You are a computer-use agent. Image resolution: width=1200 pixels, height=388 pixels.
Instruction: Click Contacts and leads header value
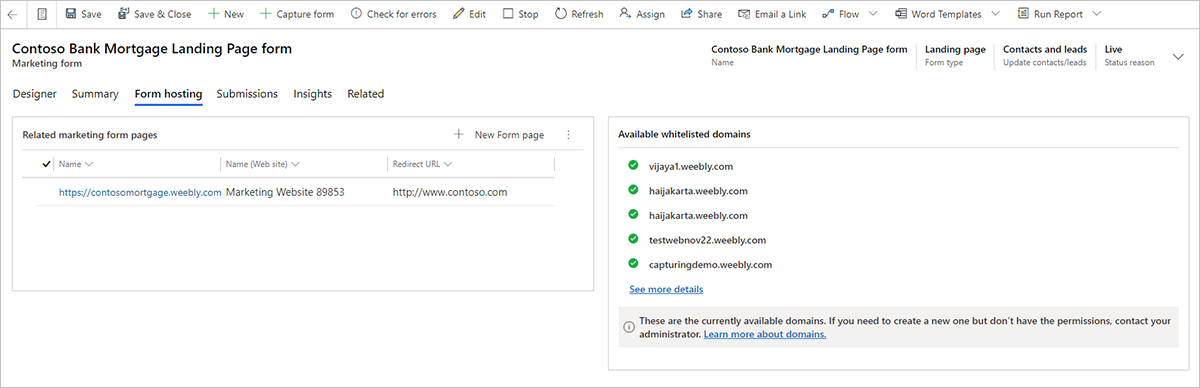click(x=1045, y=49)
